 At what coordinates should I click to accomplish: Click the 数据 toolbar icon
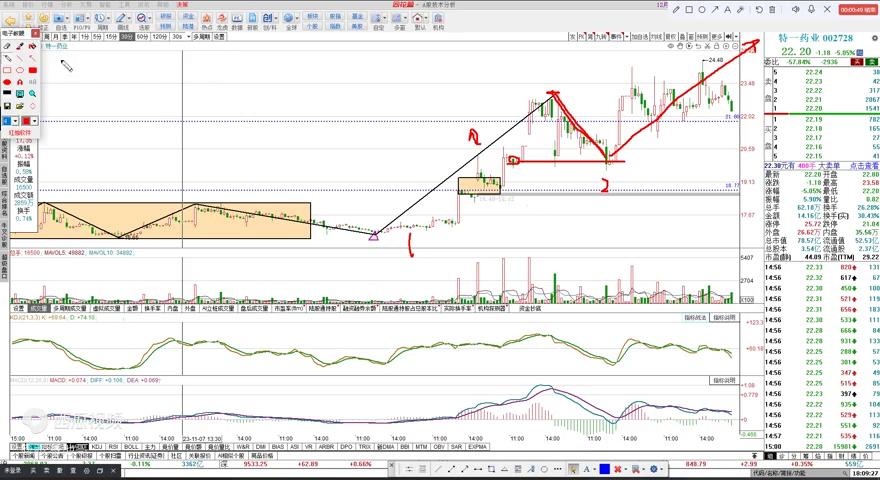(237, 21)
